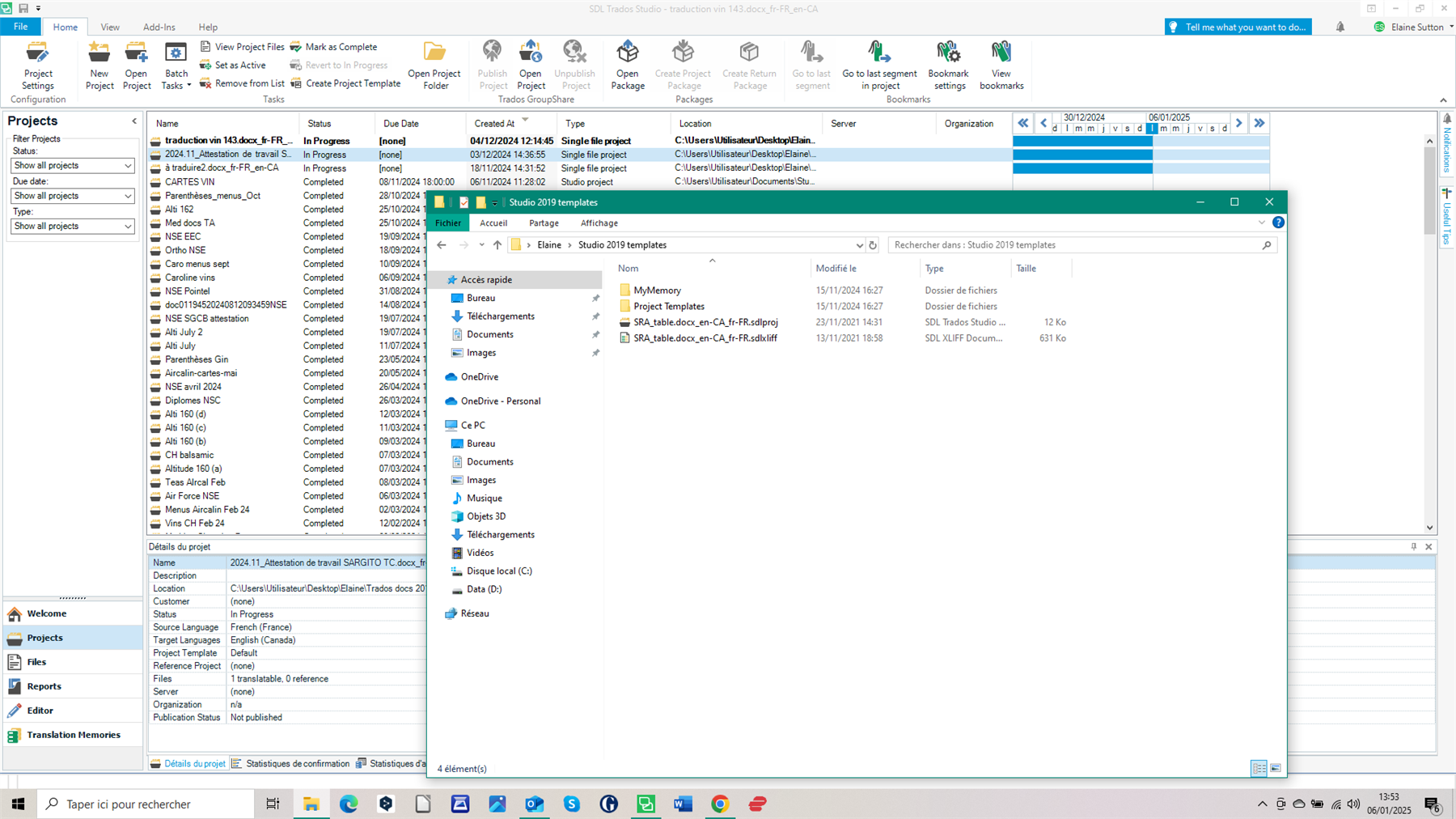The width and height of the screenshot is (1456, 819).
Task: Jump timeline back with double-left arrow
Action: (x=1023, y=123)
